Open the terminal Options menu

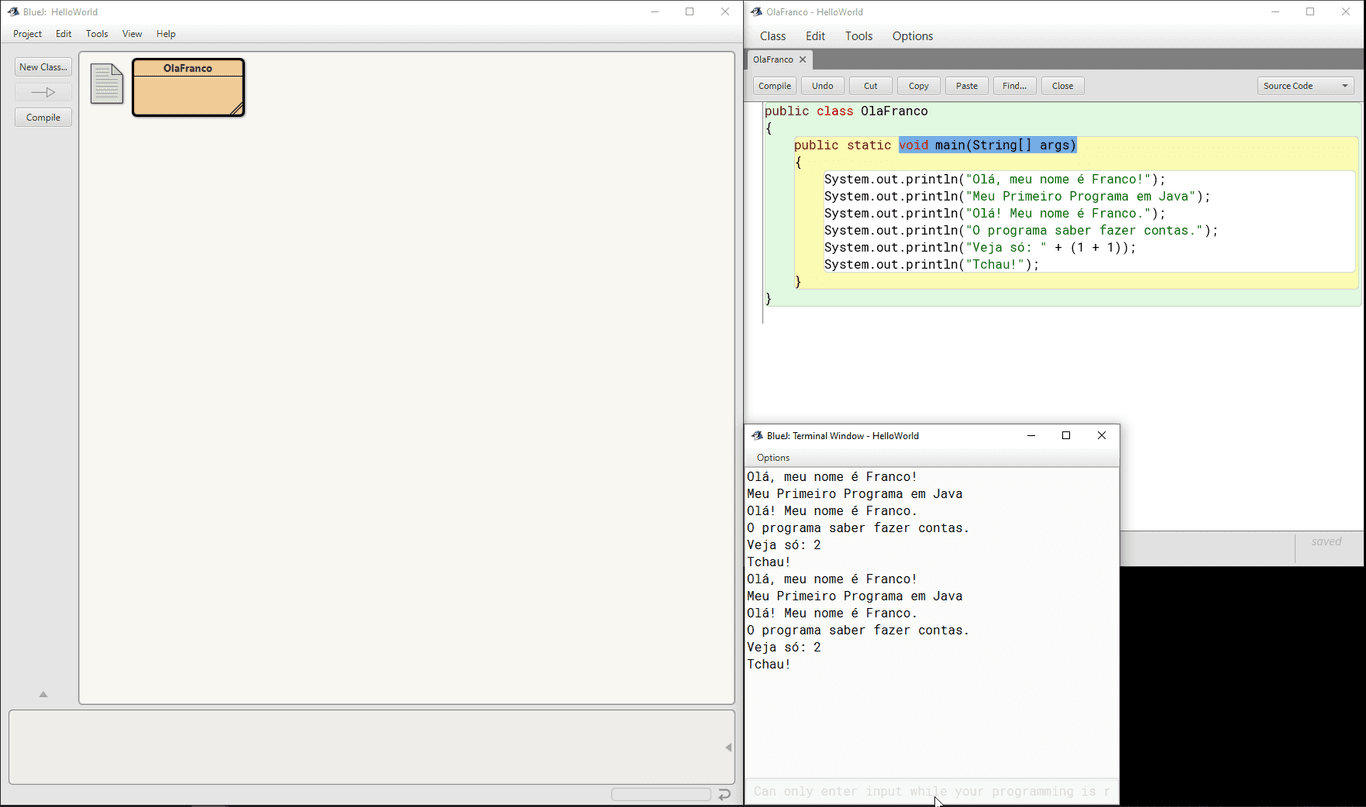coord(773,458)
